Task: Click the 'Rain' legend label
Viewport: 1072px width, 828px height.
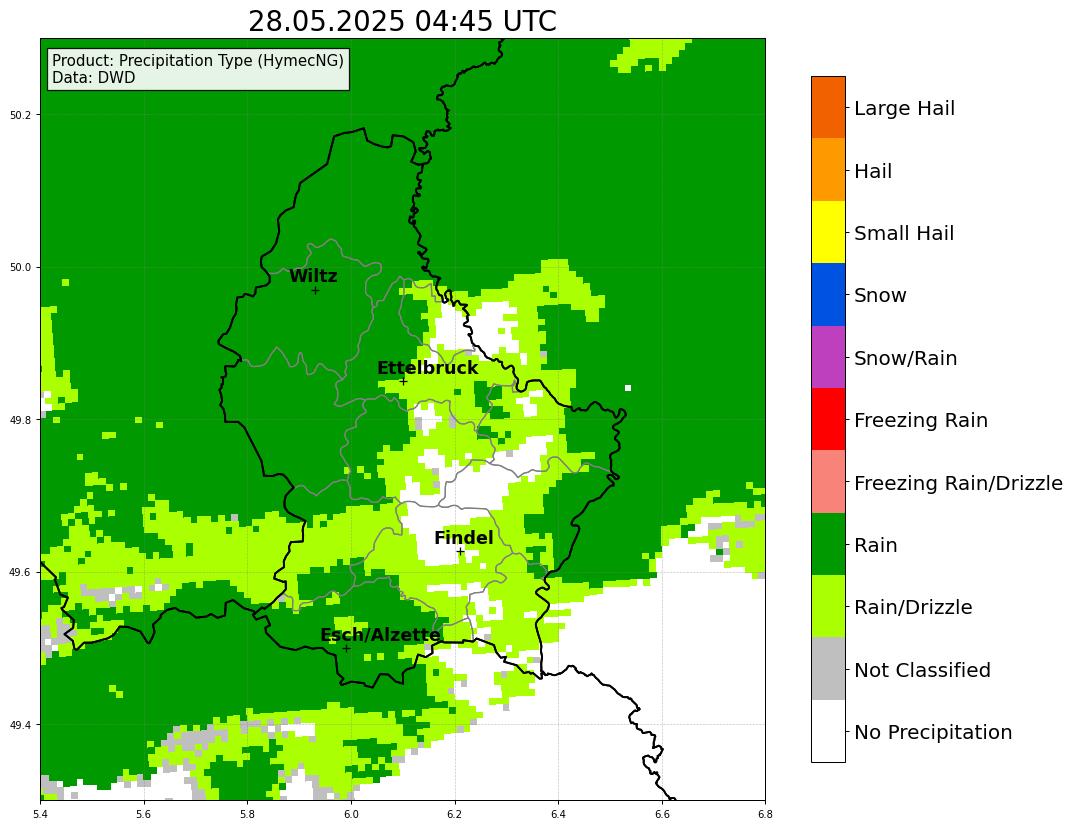Action: (x=875, y=546)
